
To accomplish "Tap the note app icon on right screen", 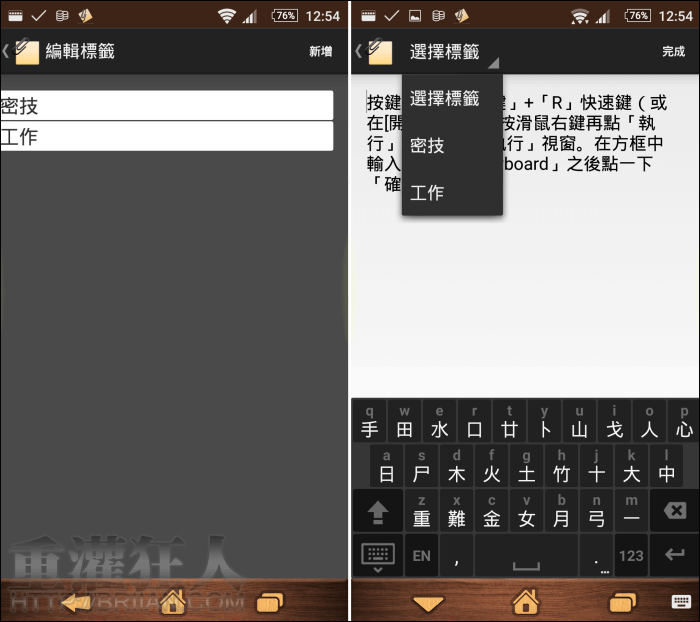I will coord(380,51).
